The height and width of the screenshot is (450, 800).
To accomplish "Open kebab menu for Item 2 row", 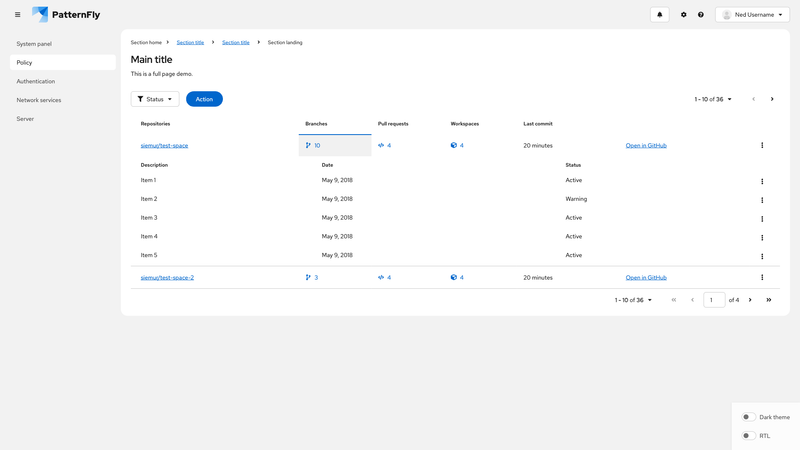I will (x=762, y=200).
